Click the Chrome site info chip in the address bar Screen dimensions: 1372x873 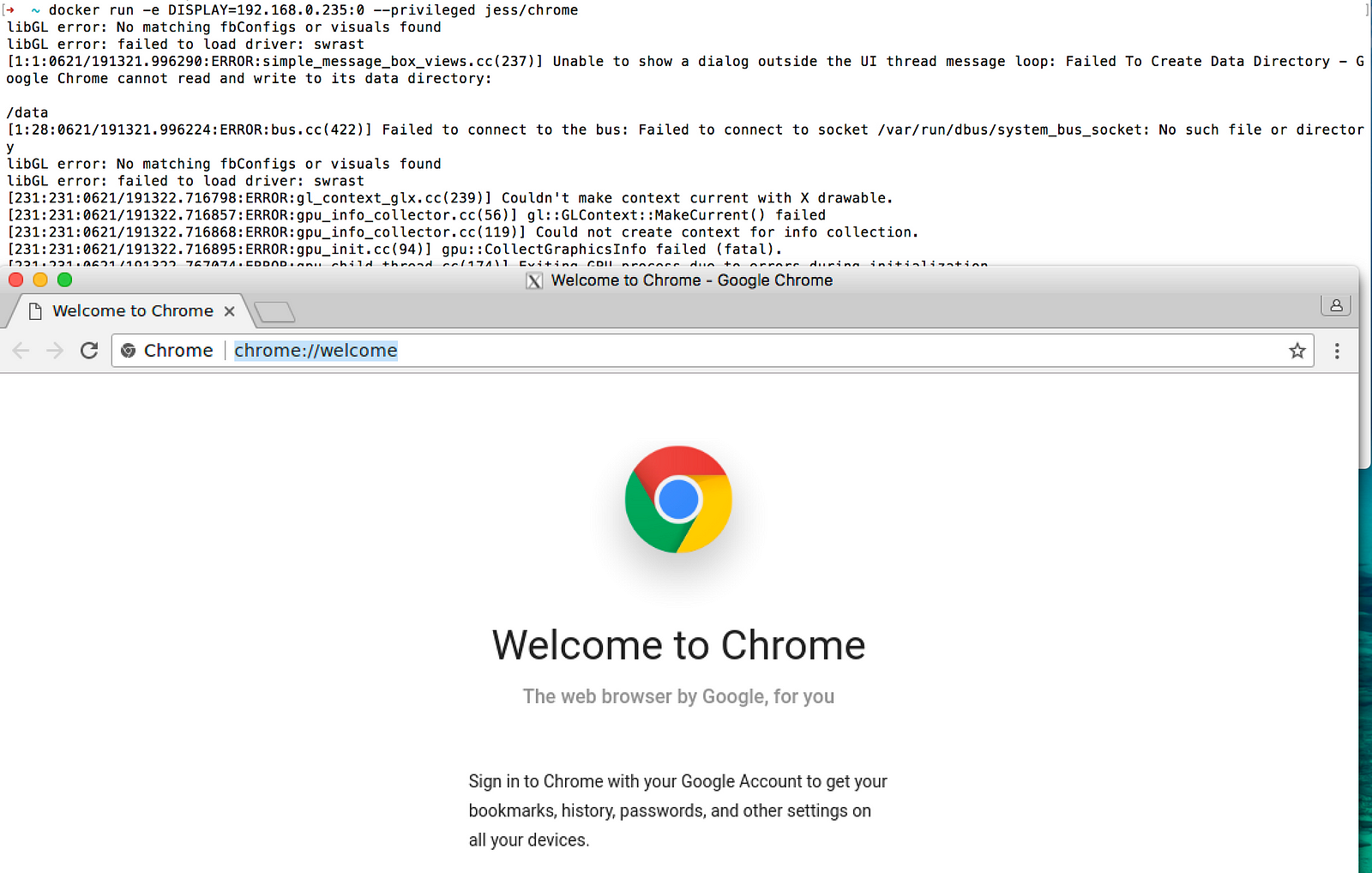167,351
